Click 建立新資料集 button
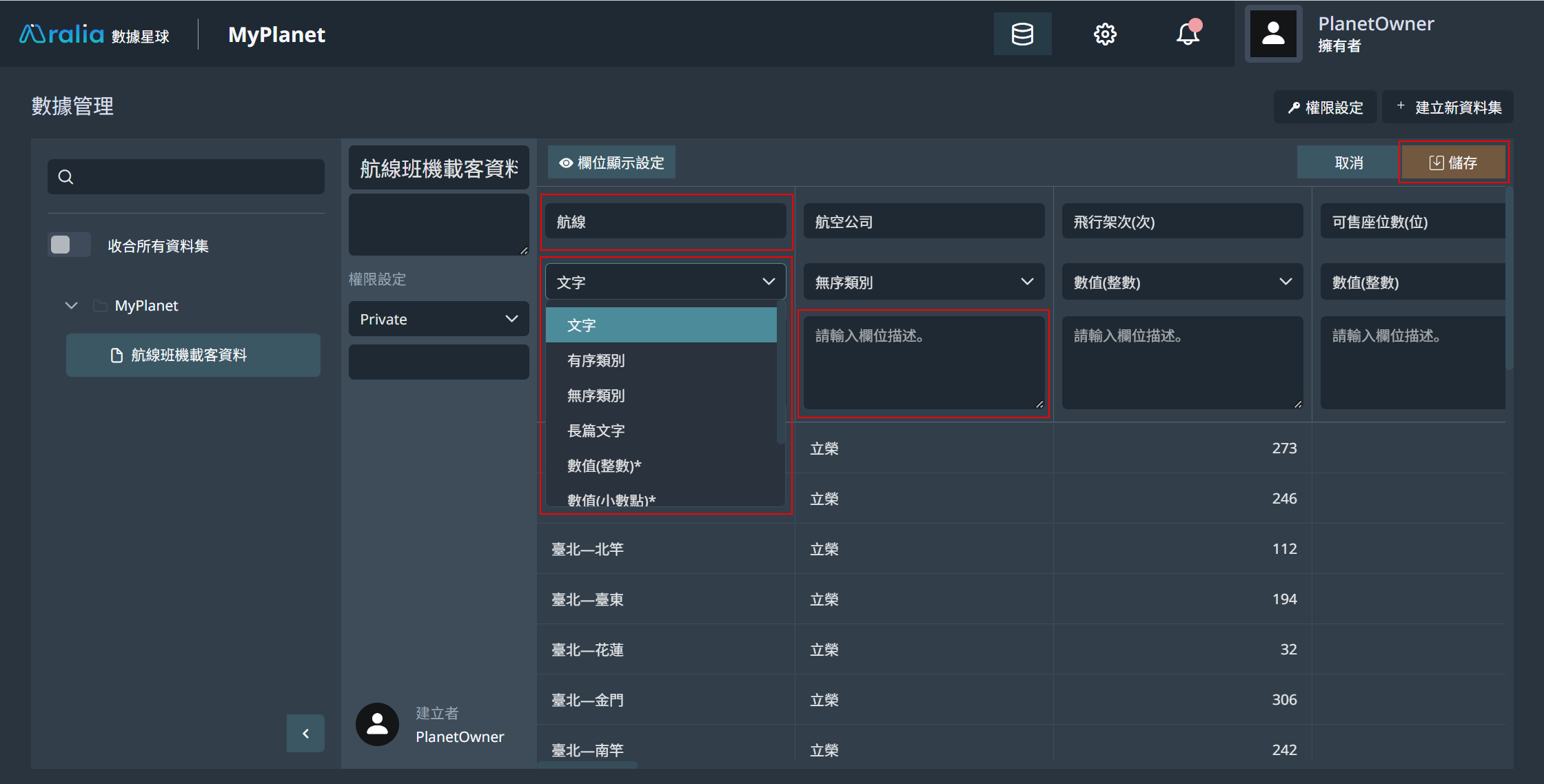This screenshot has width=1544, height=784. [1448, 107]
